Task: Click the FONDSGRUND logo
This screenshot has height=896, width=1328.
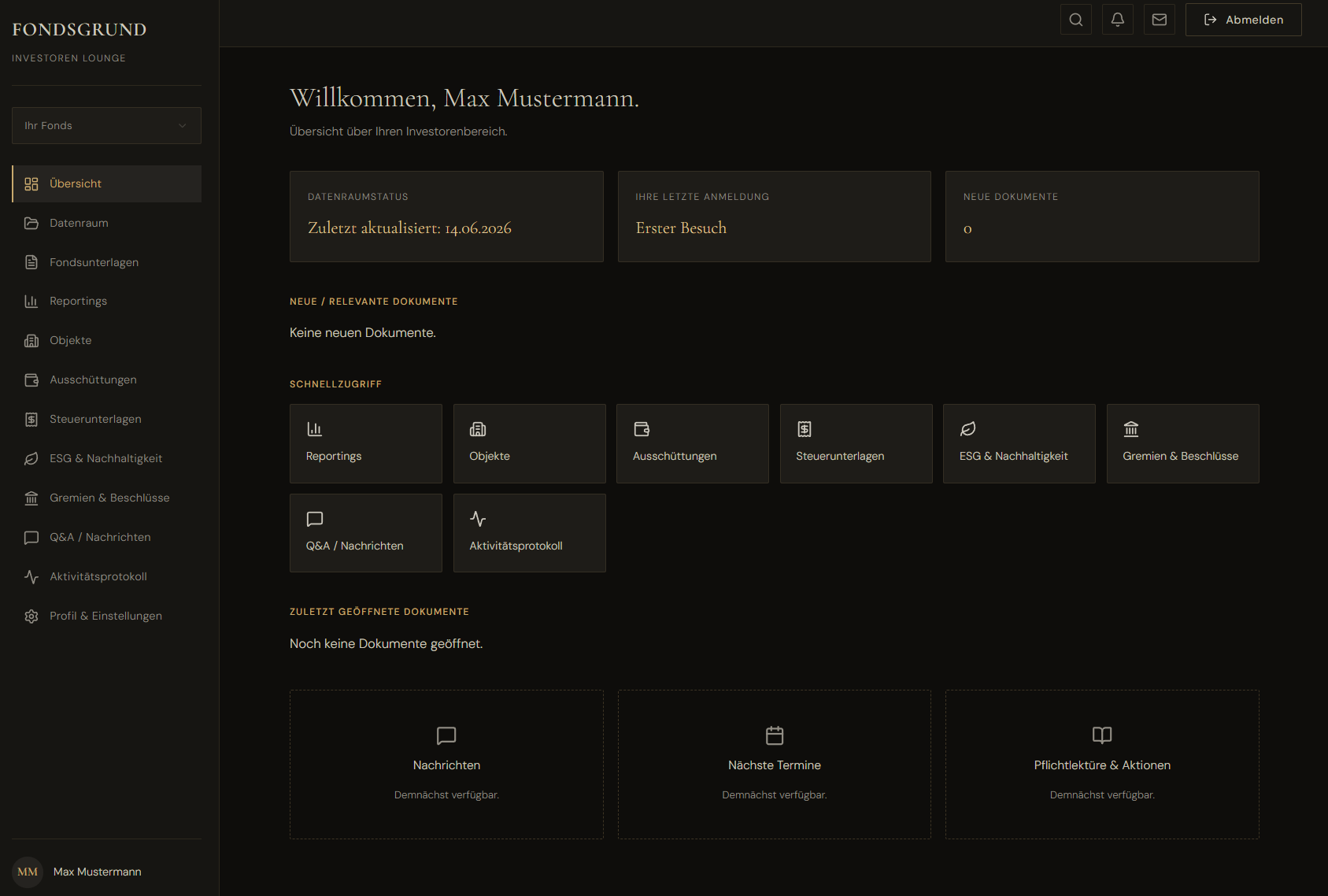Action: coord(80,30)
